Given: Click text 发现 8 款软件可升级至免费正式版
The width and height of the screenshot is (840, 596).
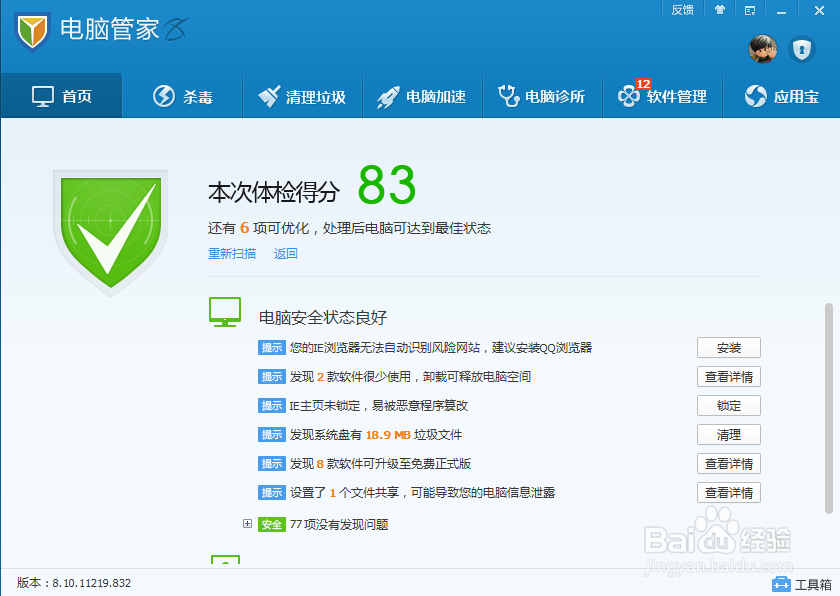Looking at the screenshot, I should point(380,463).
